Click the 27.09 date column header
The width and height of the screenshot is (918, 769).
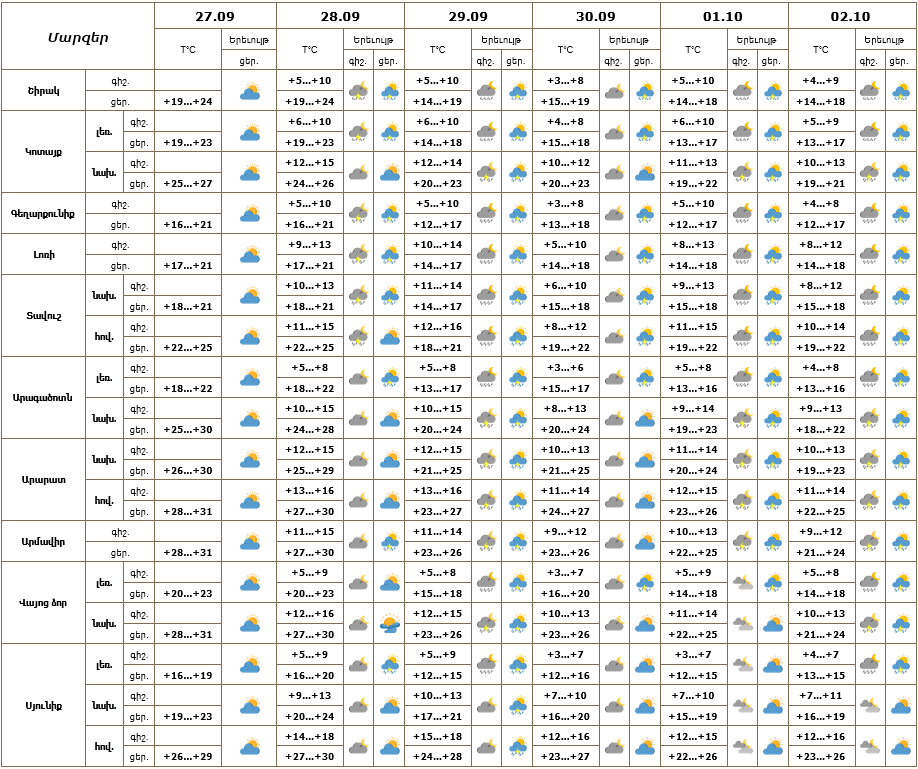(x=215, y=16)
